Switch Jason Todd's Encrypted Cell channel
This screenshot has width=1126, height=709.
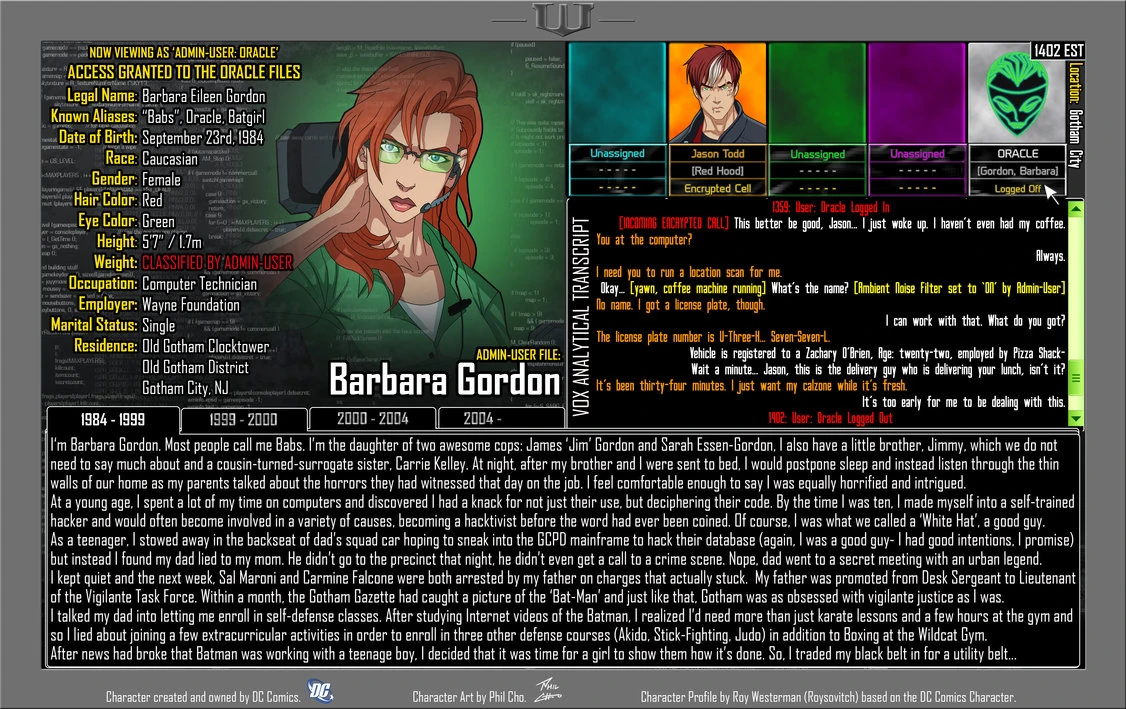tap(718, 188)
